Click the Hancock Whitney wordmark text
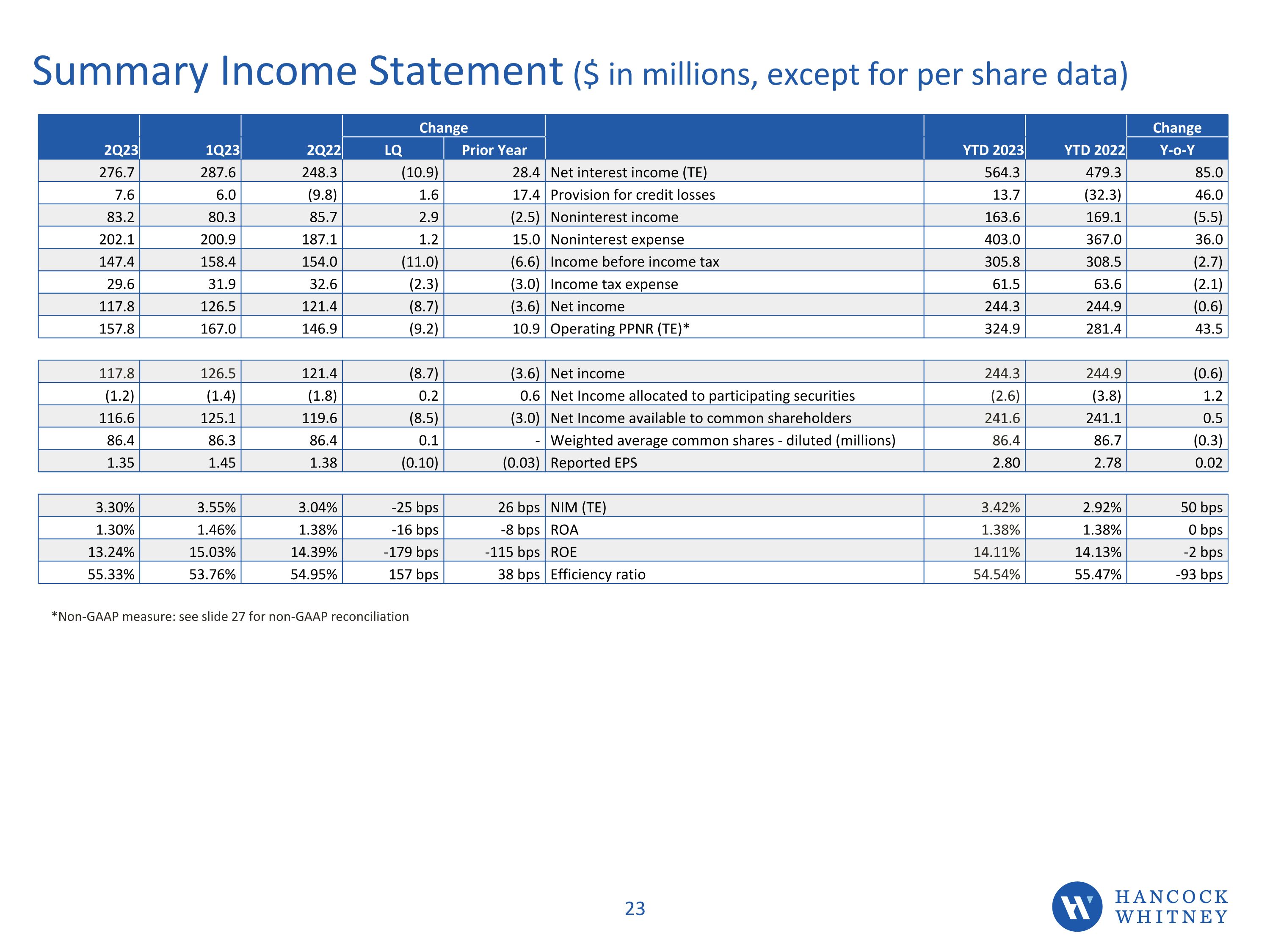This screenshot has height=952, width=1270. click(1171, 907)
